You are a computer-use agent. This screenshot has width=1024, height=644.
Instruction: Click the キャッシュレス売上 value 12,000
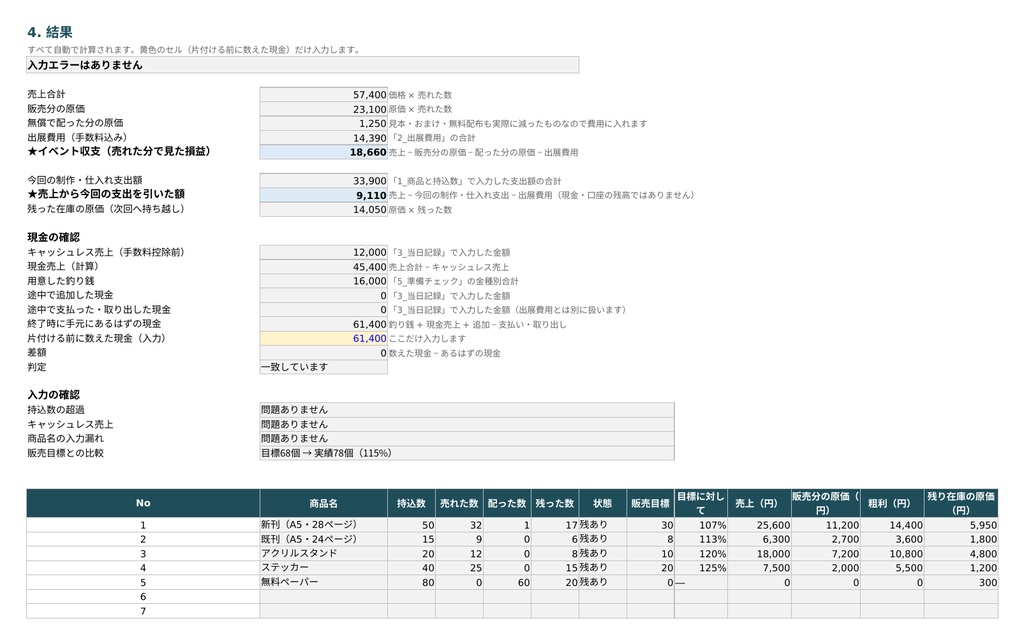pyautogui.click(x=323, y=252)
